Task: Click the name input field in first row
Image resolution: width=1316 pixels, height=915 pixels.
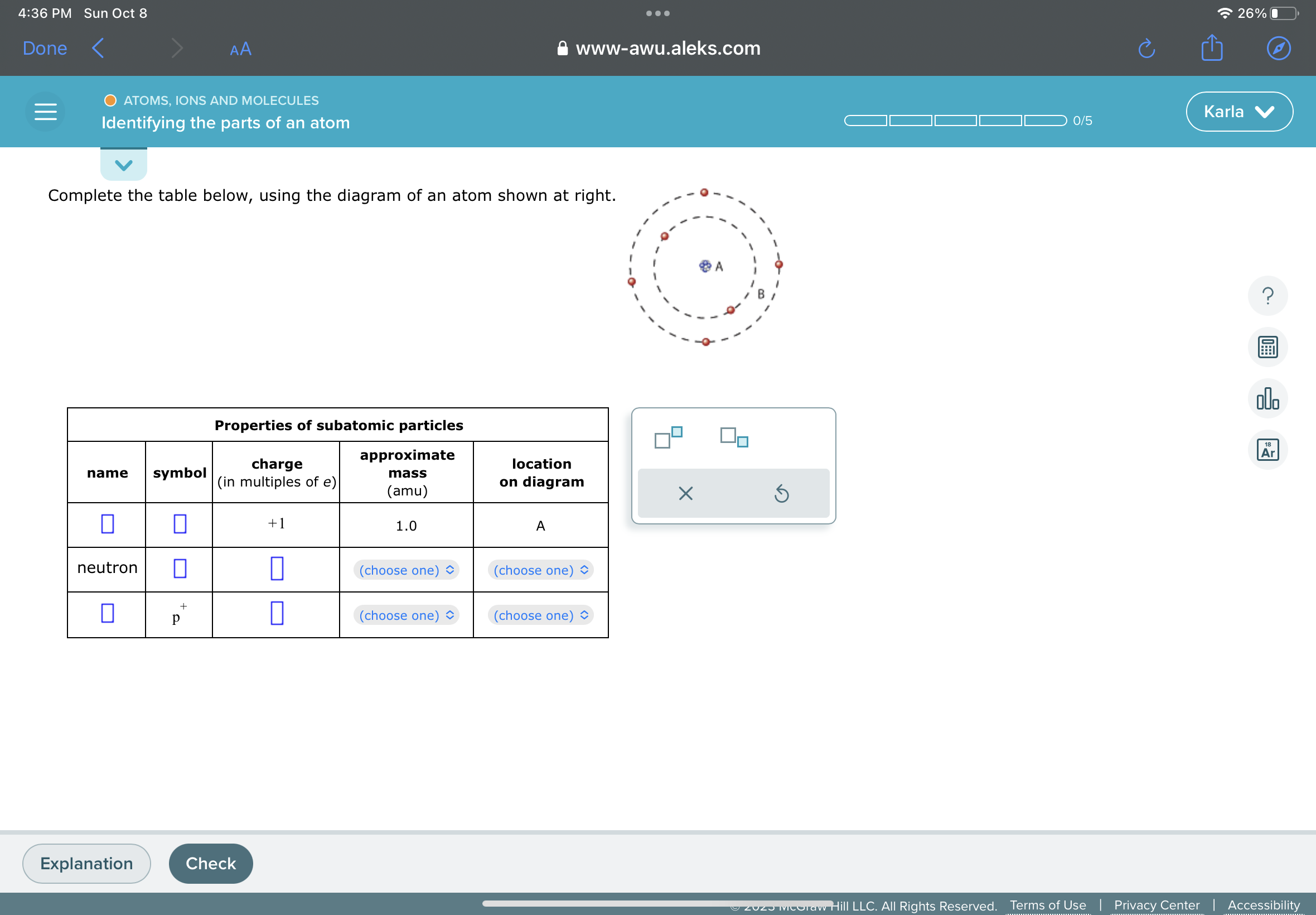Action: [x=106, y=524]
